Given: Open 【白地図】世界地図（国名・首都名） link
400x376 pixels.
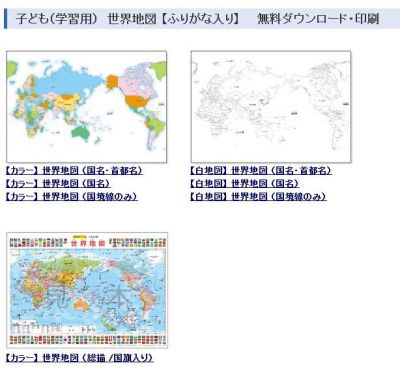Looking at the screenshot, I should (x=261, y=171).
